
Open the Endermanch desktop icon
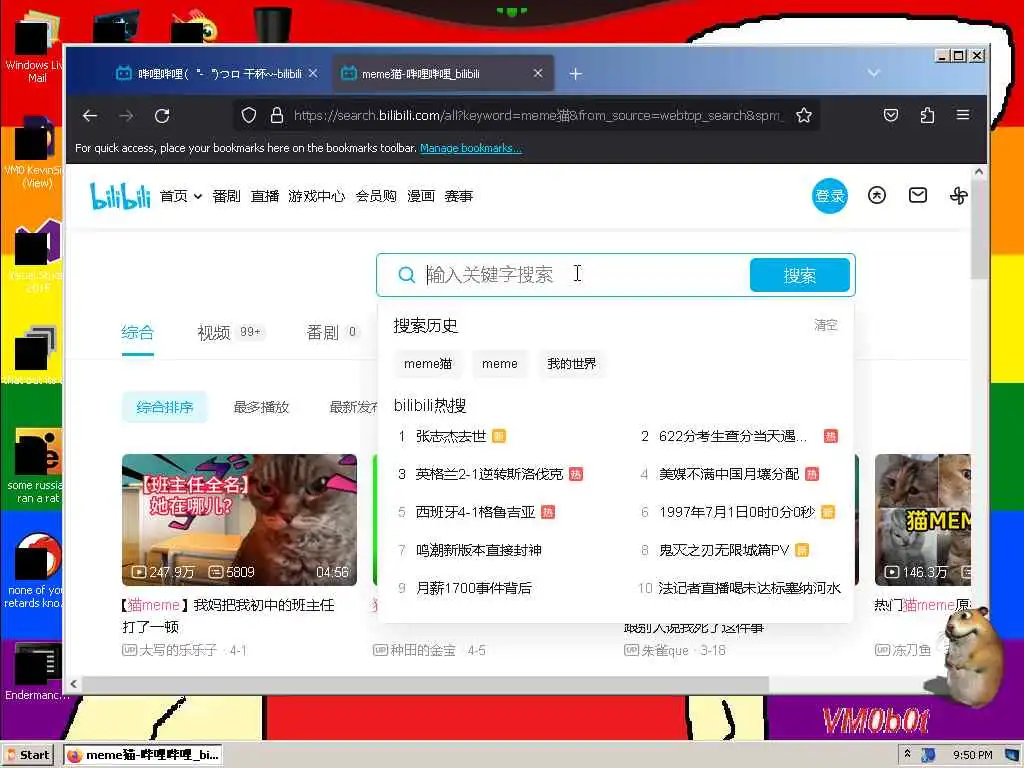click(36, 673)
